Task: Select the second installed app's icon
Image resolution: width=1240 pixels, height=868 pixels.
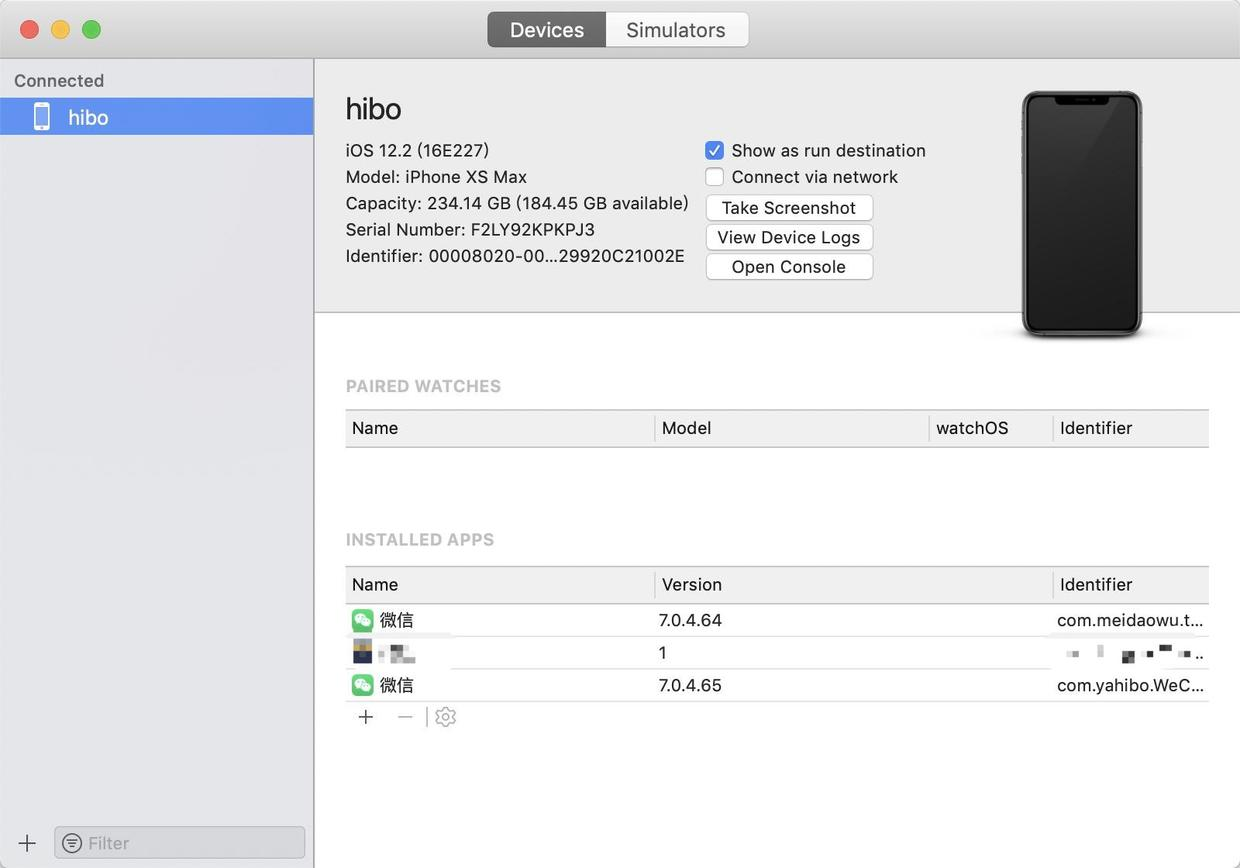Action: click(362, 652)
